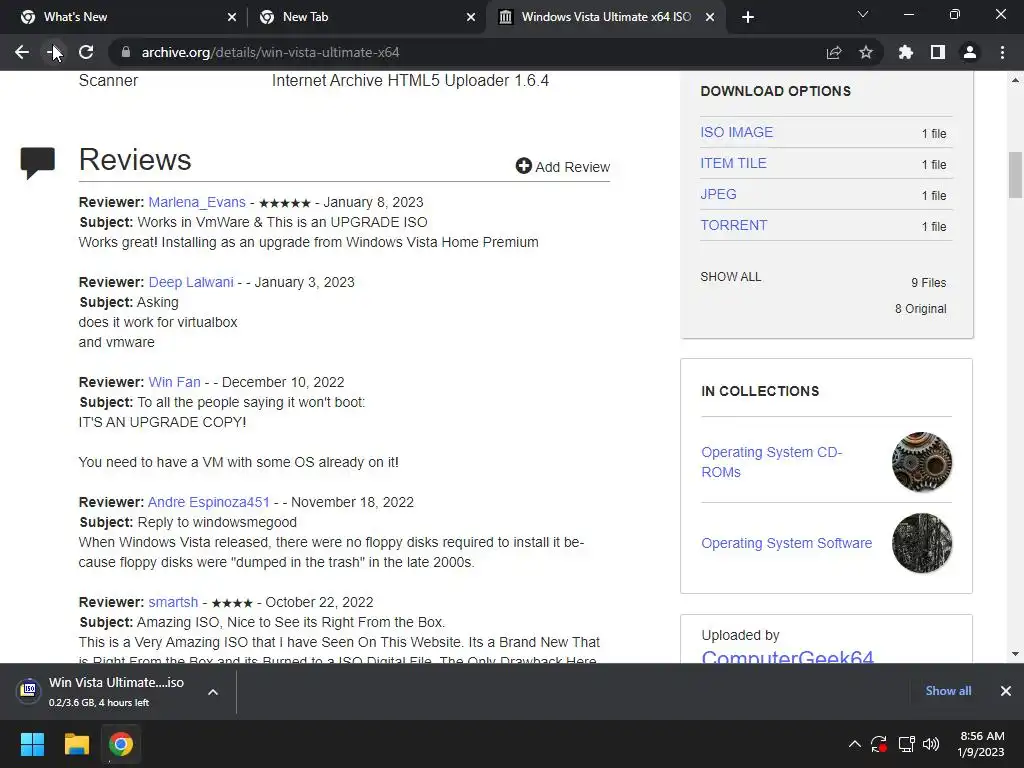Screen dimensions: 1024x768
Task: Share this page via share icon
Action: click(x=834, y=52)
